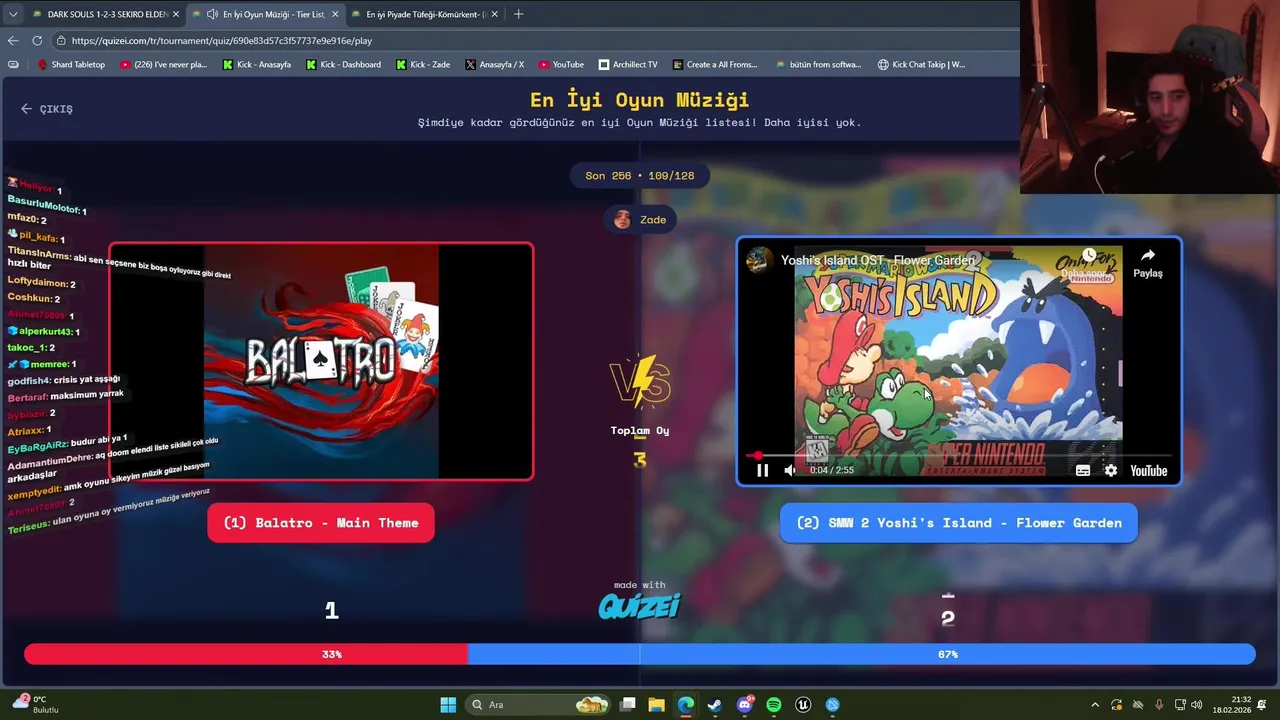Open Kick - Anasayfa bookmark
Screen dimensions: 1280x720
(256, 65)
